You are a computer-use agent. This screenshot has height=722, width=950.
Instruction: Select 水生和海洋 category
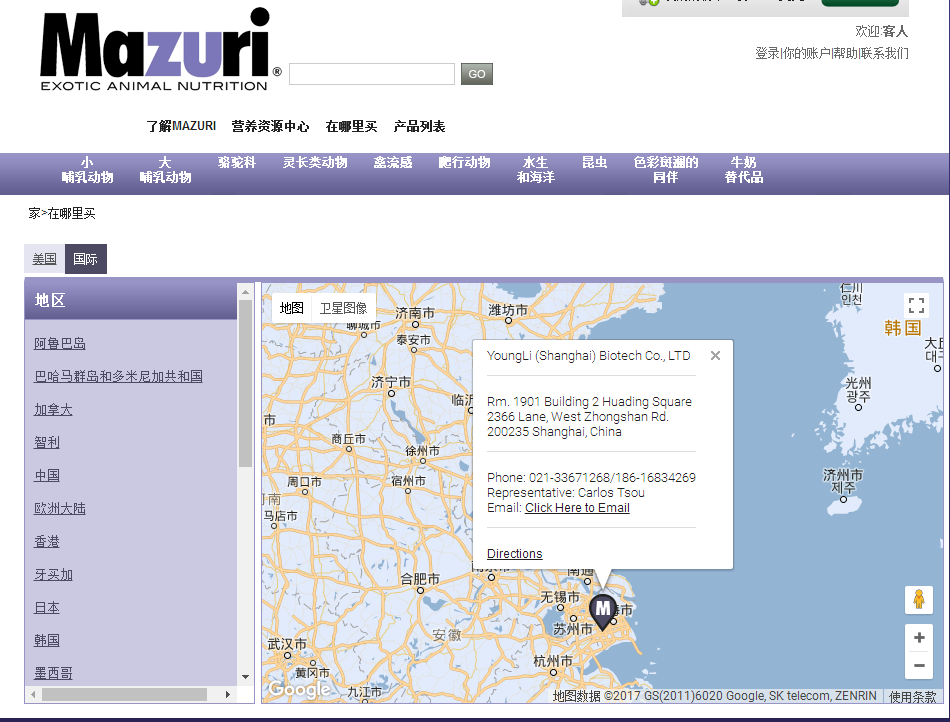536,170
